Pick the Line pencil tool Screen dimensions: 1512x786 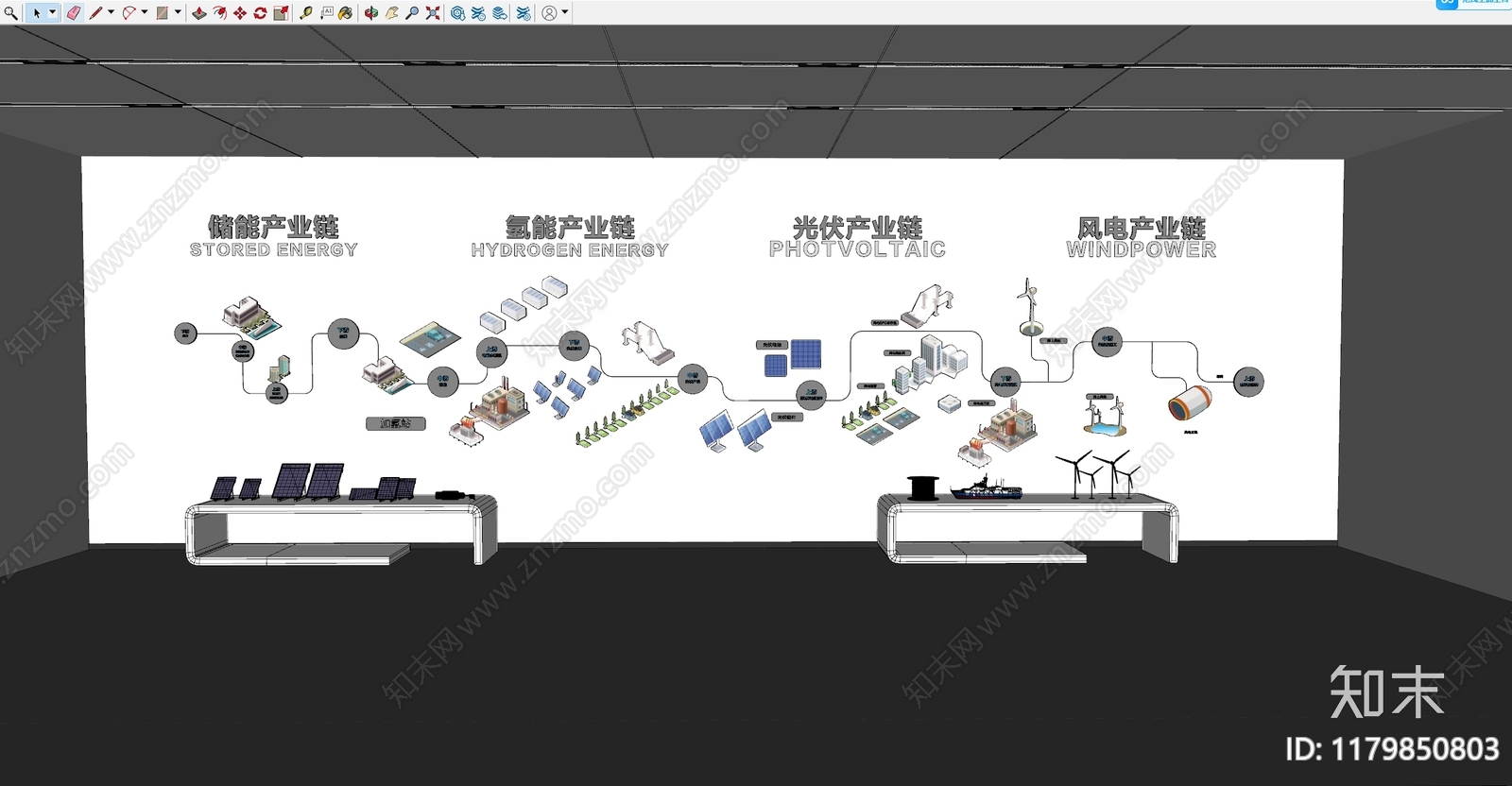(x=95, y=13)
